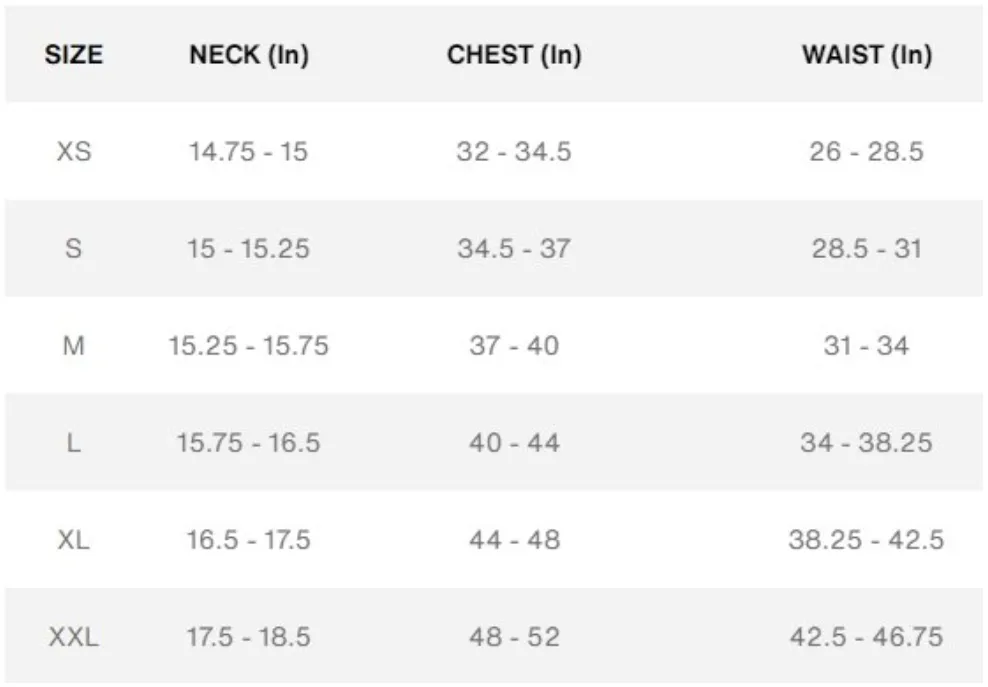Image resolution: width=988 pixels, height=687 pixels.
Task: Select neck value 17.5 - 18.5
Action: 248,637
